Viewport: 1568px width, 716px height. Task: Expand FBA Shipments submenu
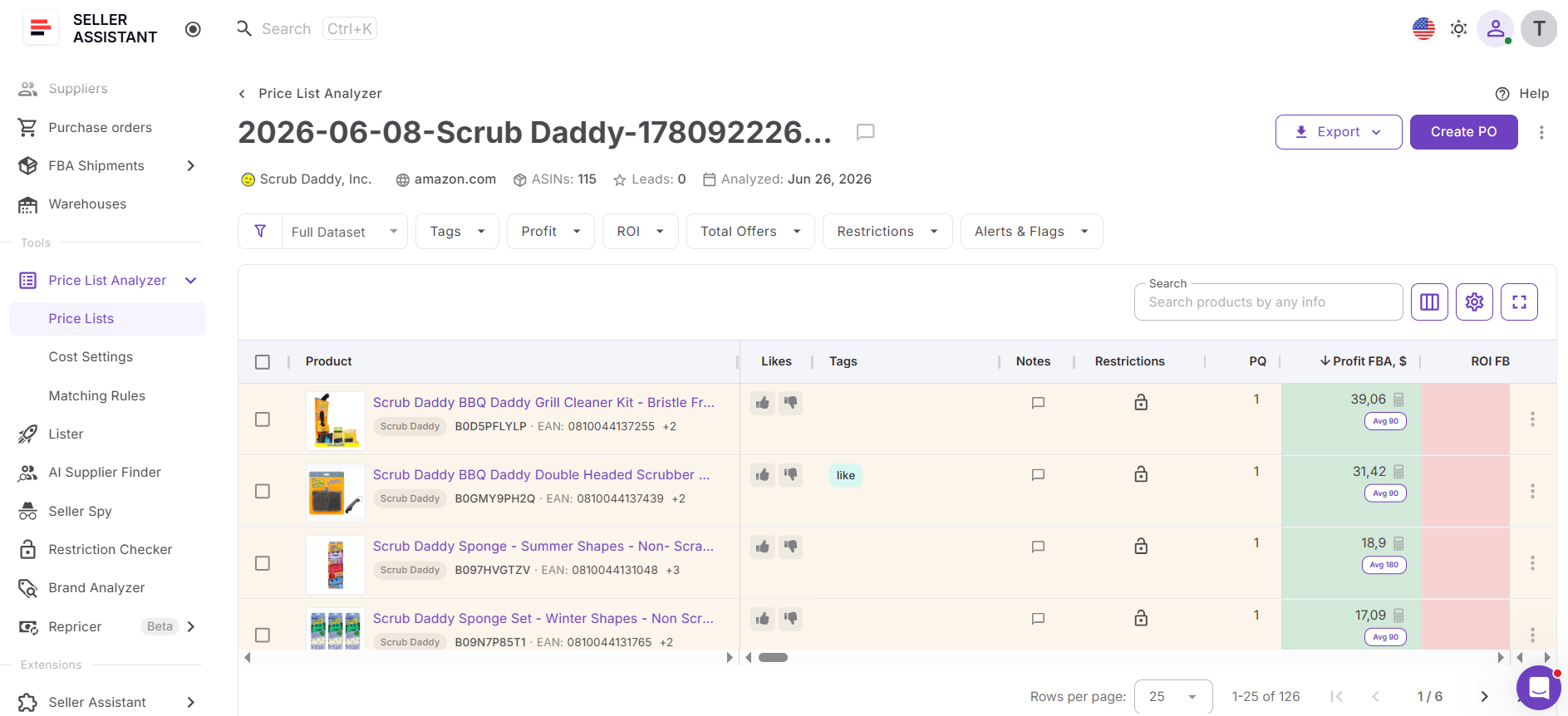coord(191,166)
